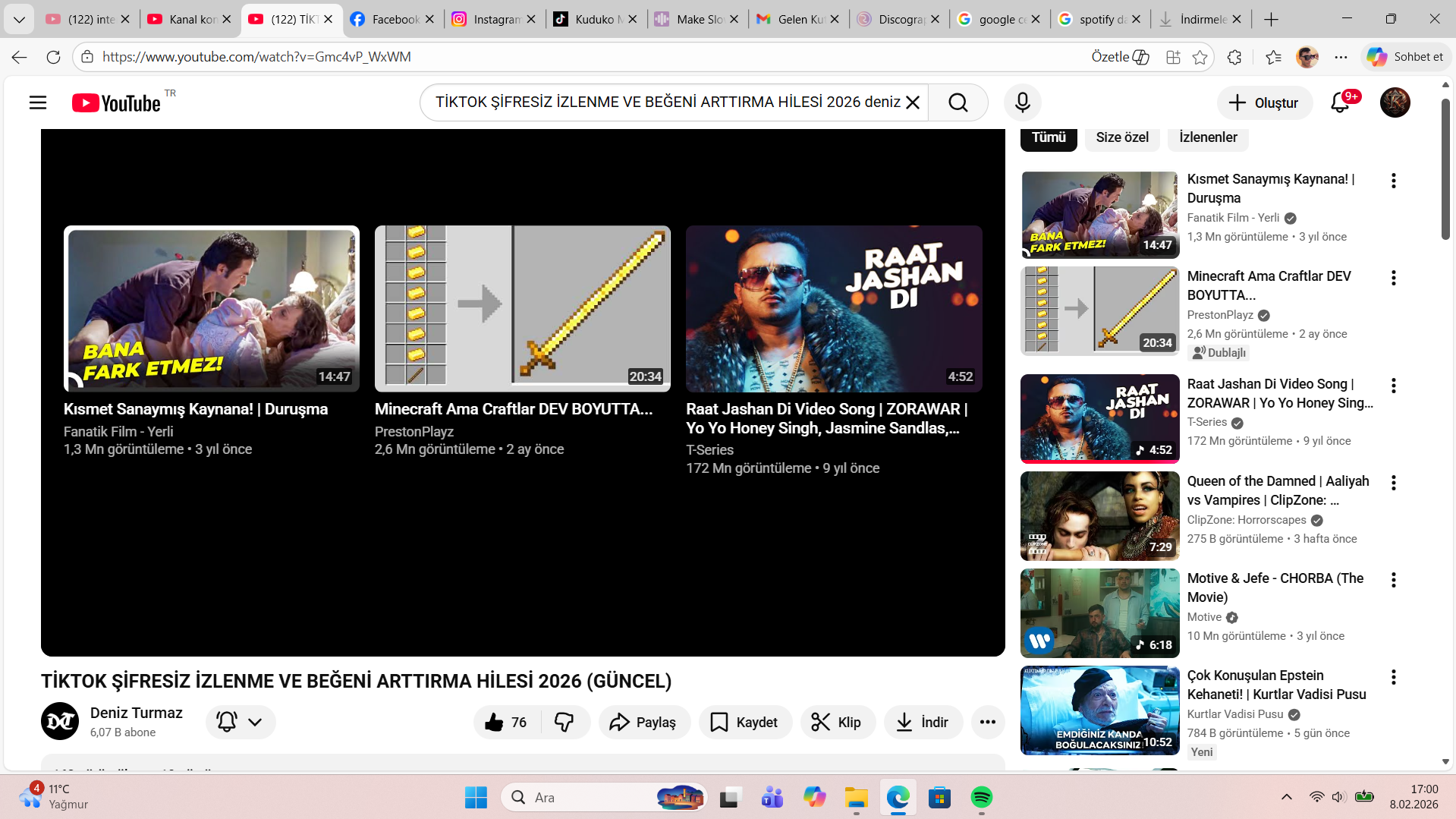Go to YouTube home via logo
Viewport: 1456px width, 819px height.
(x=116, y=102)
